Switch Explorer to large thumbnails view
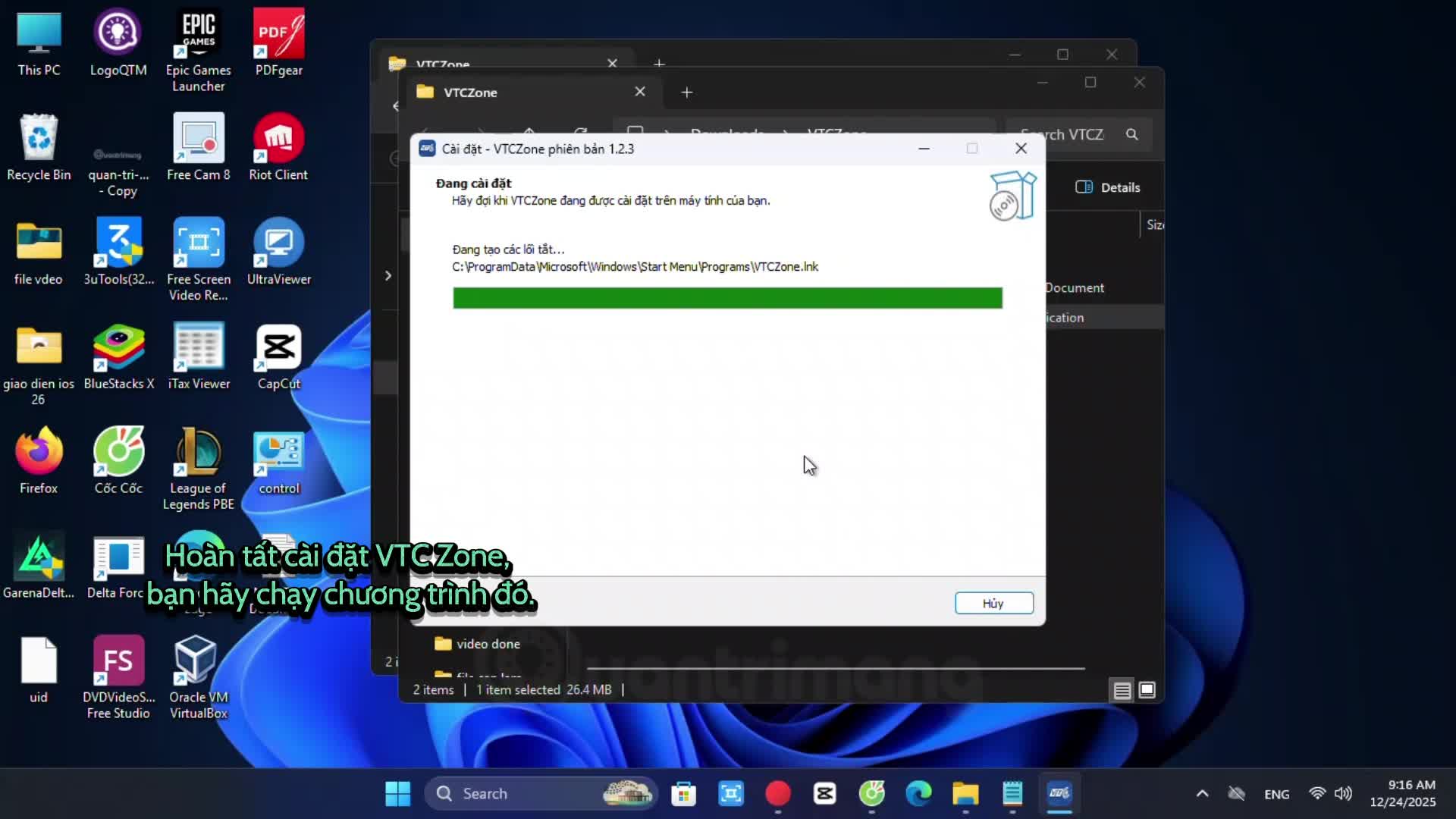The height and width of the screenshot is (819, 1456). click(x=1147, y=690)
